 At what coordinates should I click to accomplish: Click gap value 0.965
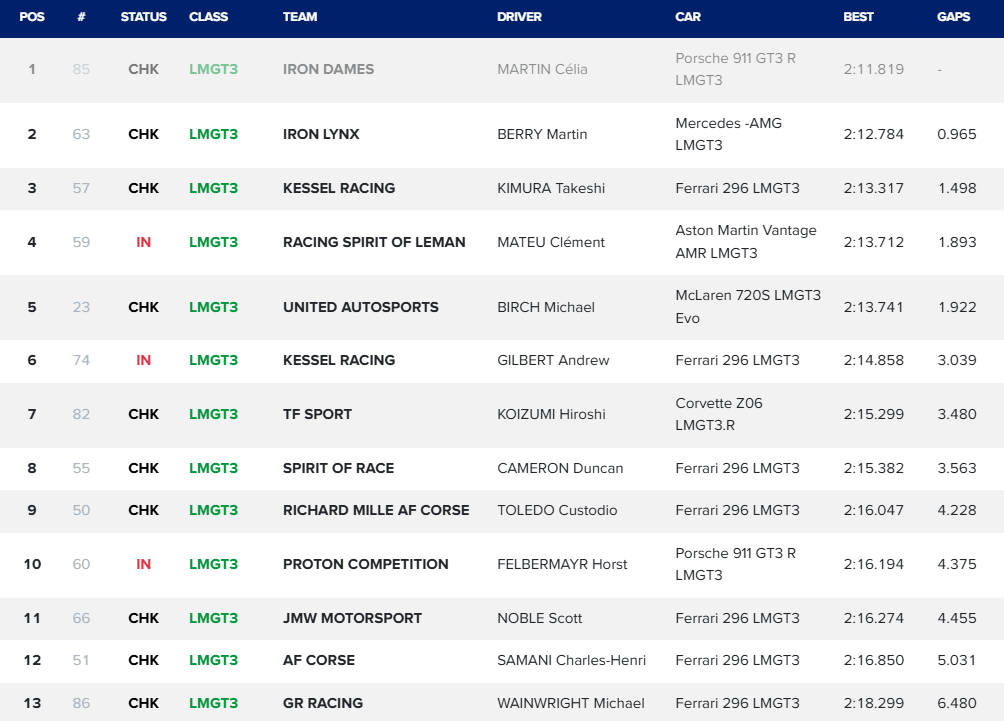click(x=957, y=134)
